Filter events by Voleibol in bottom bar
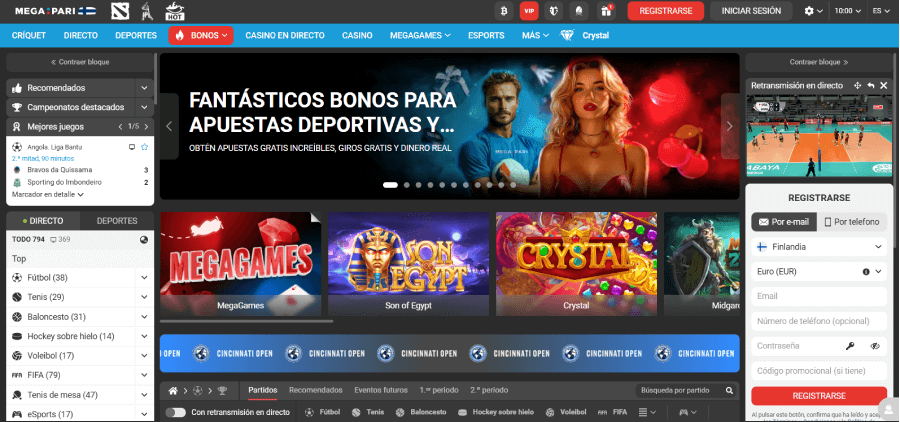 (566, 412)
